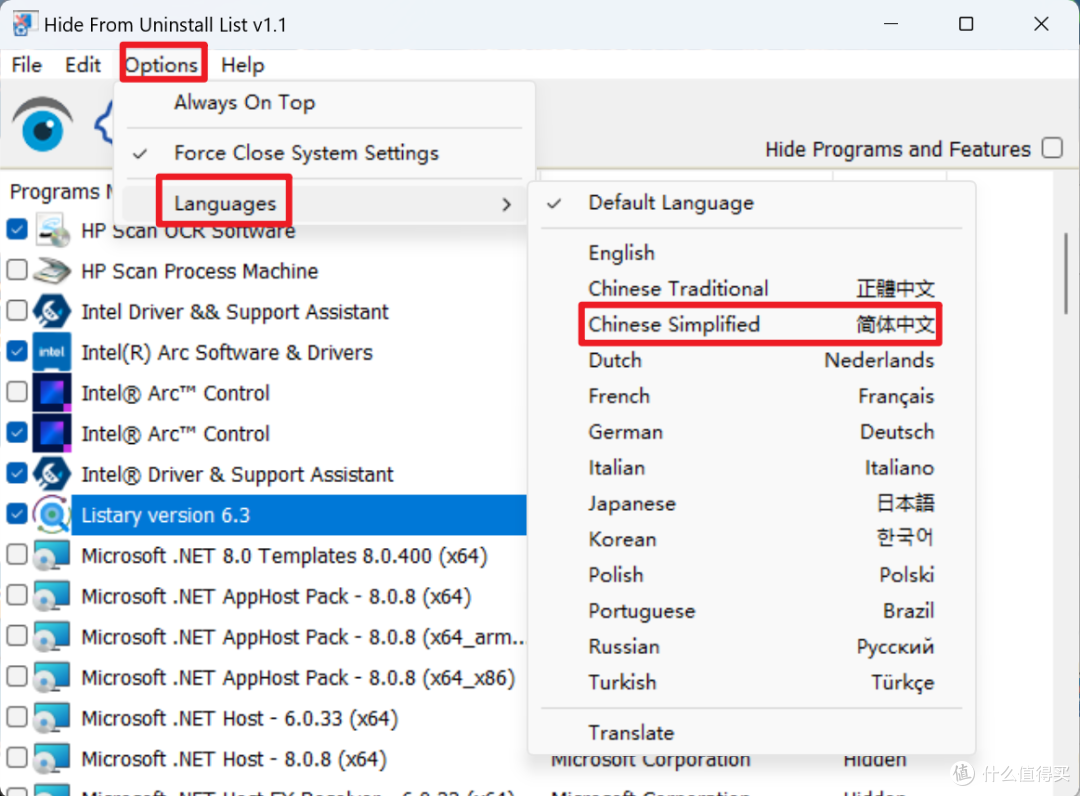Maximize the Hide From Uninstall List window
This screenshot has height=796, width=1080.
click(966, 24)
